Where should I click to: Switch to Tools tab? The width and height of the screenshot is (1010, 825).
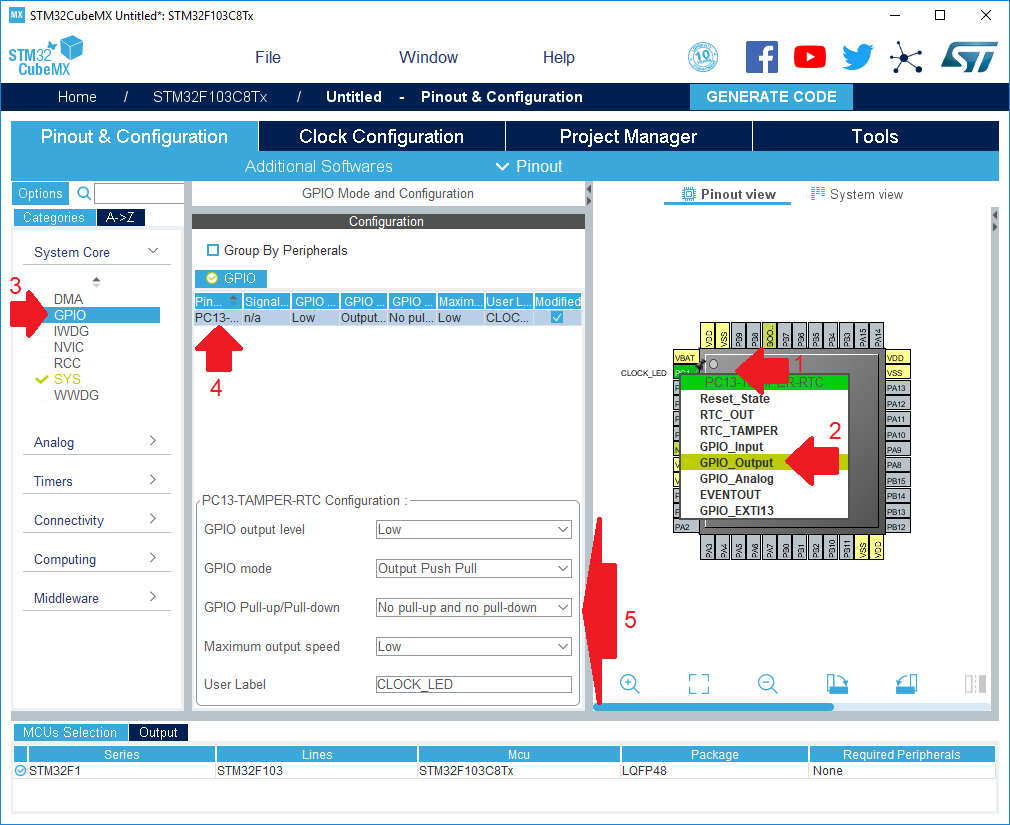875,136
